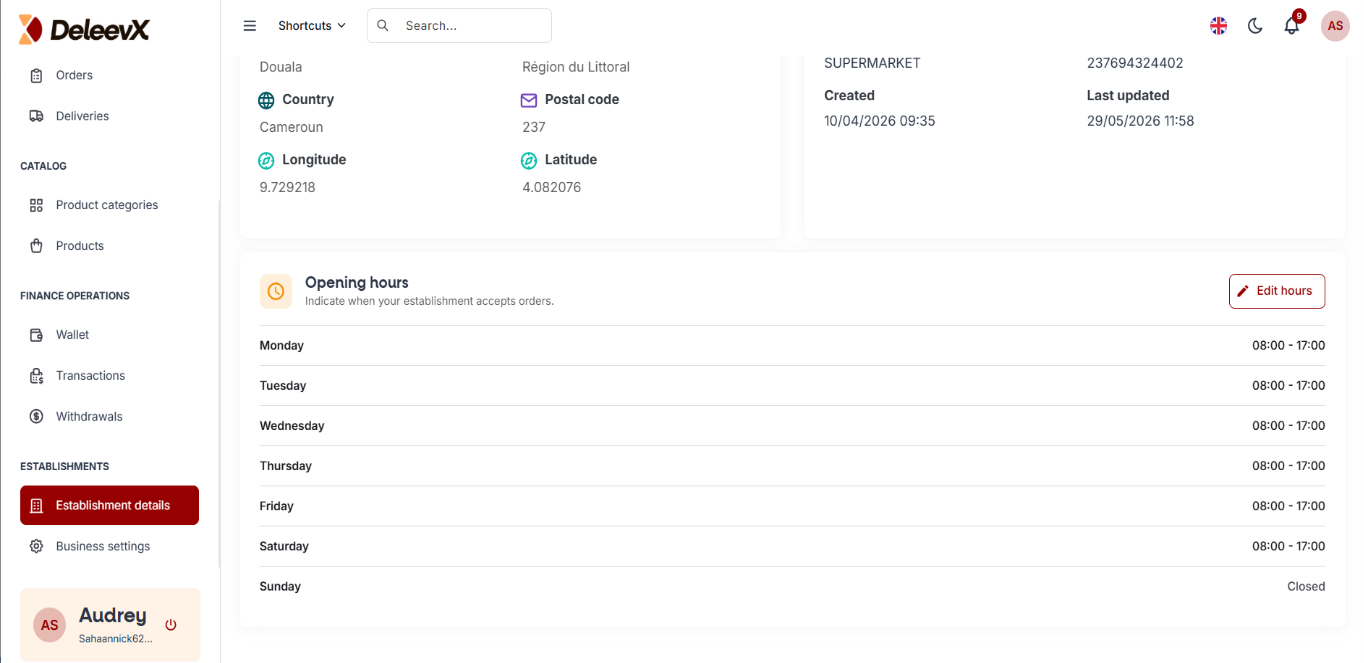The image size is (1364, 663).
Task: Click the sidebar vertical scrollbar
Action: (x=219, y=385)
